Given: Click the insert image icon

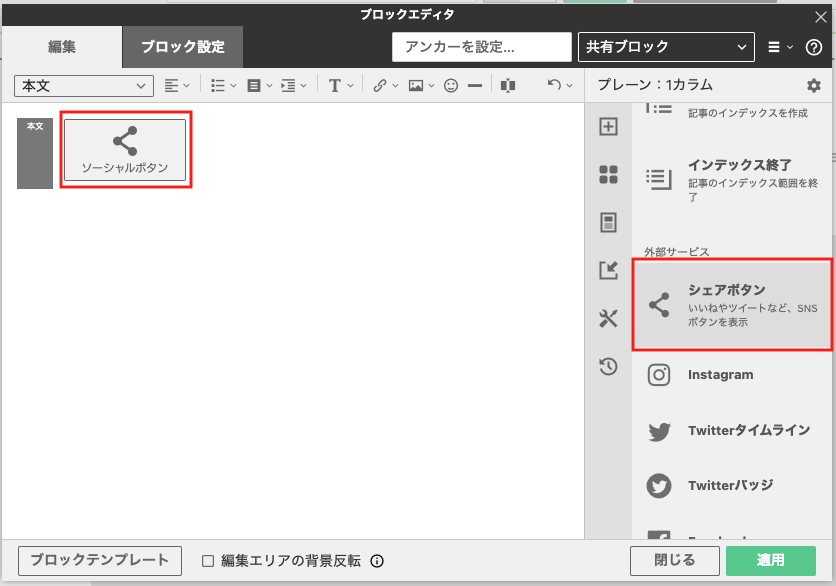Looking at the screenshot, I should click(x=416, y=85).
